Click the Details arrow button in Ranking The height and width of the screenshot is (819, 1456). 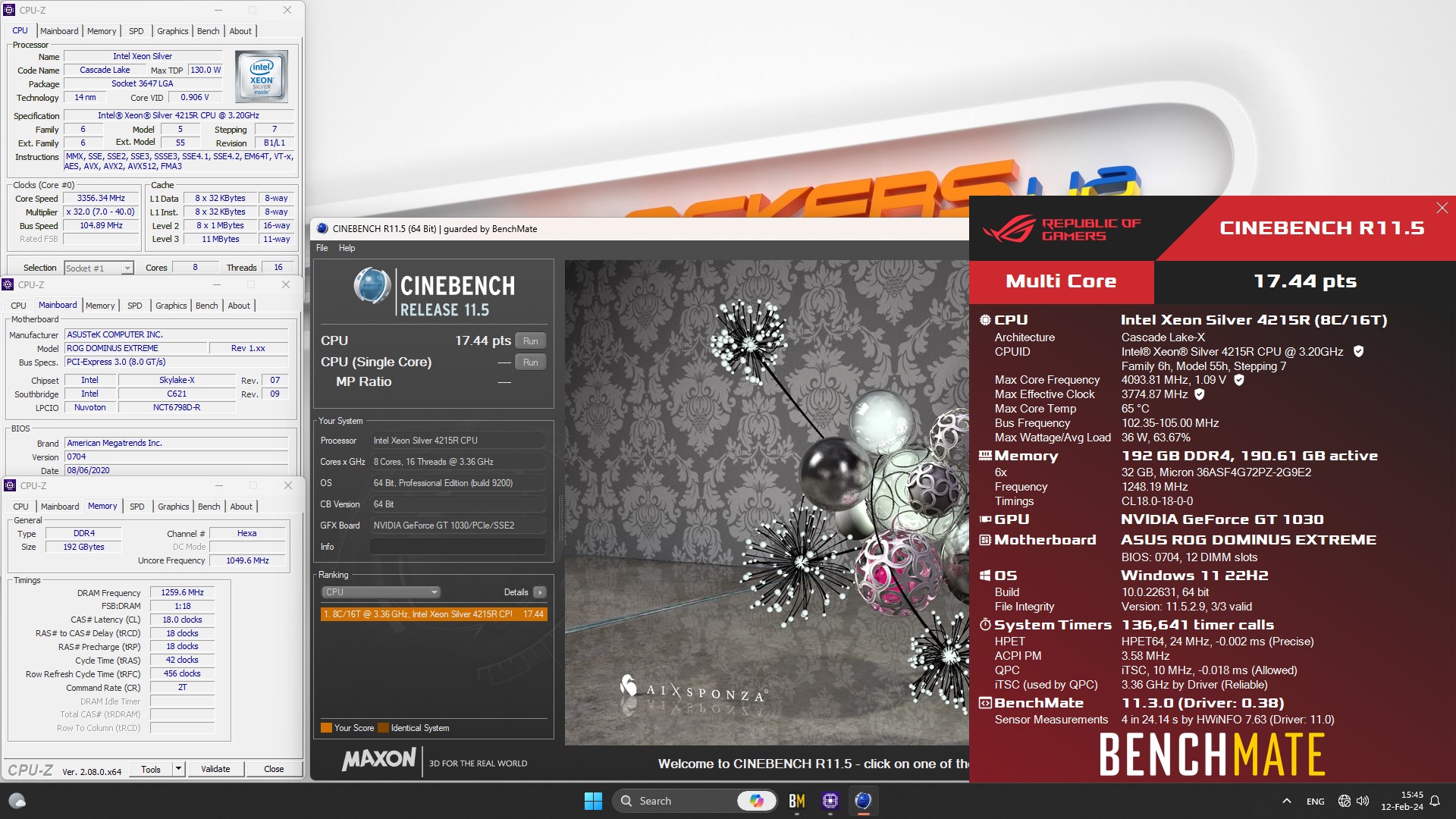(539, 592)
